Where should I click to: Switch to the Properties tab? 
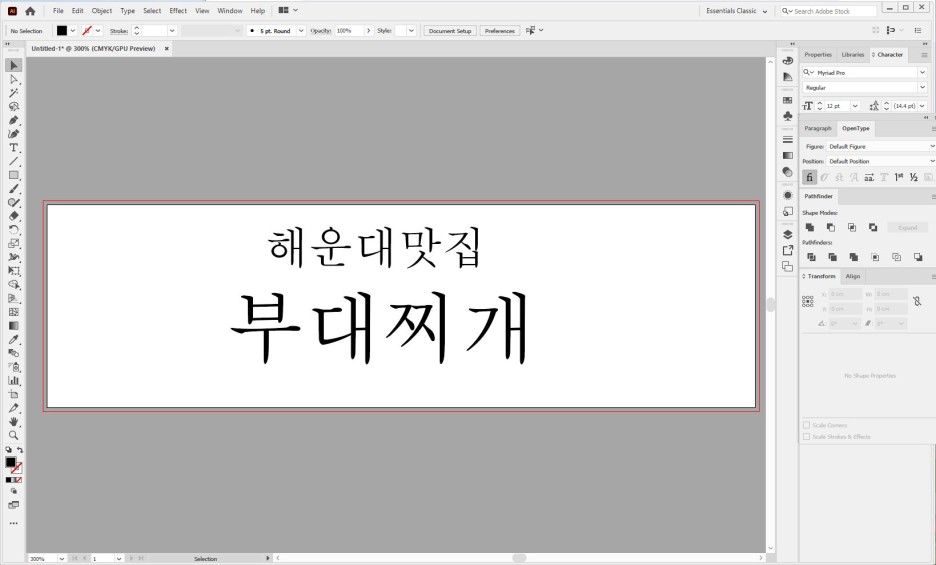click(x=818, y=54)
